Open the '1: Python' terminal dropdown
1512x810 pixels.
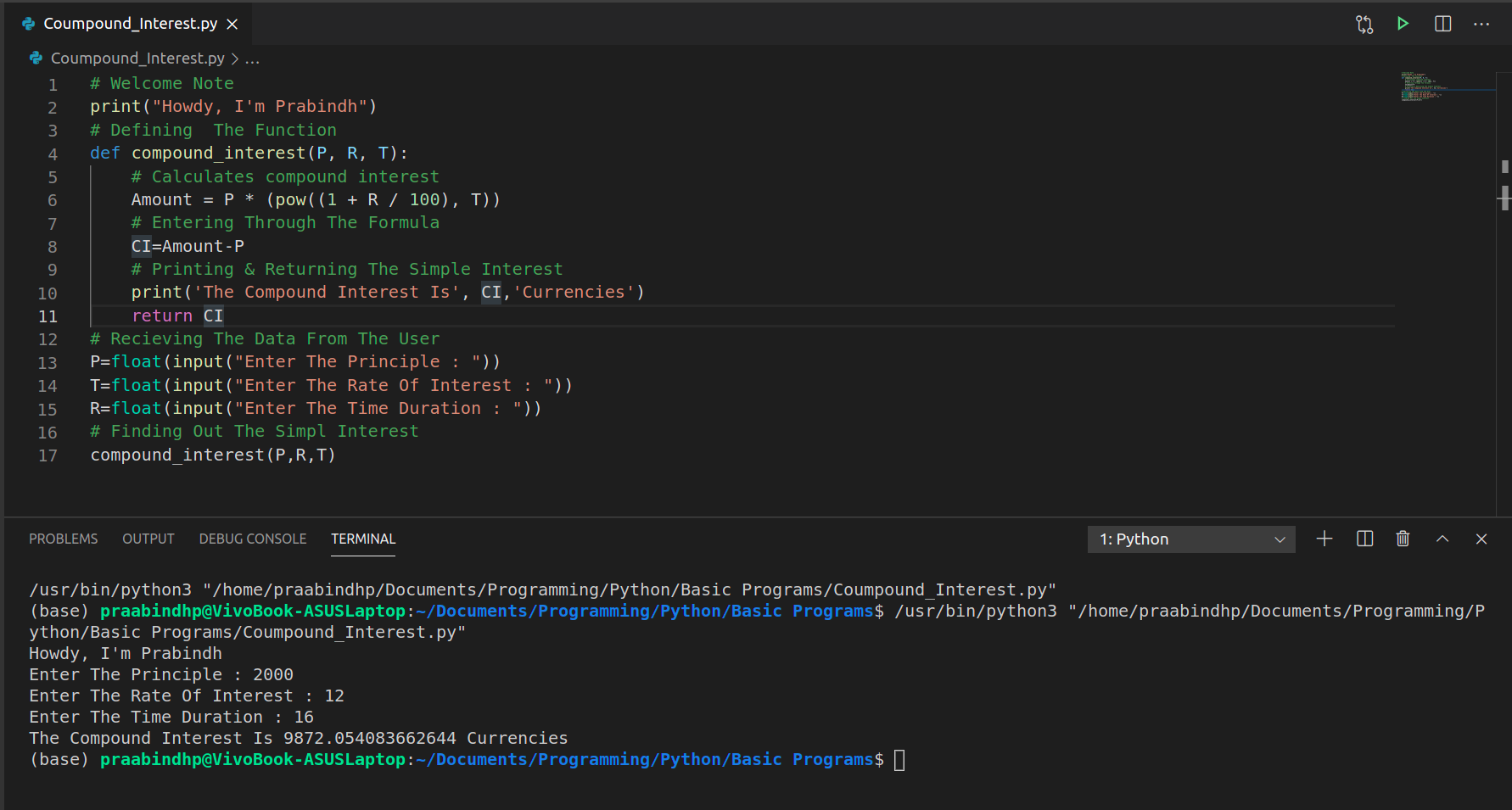1190,539
